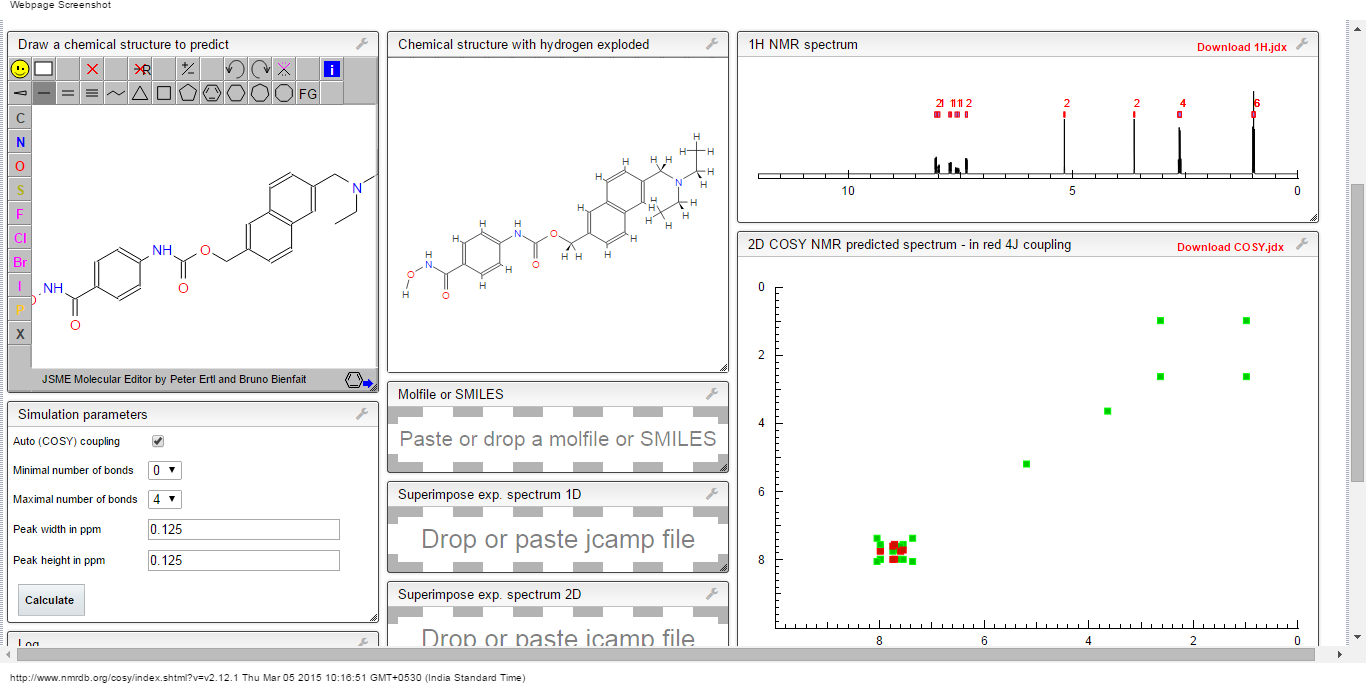Open the Maximal number of bonds dropdown
Image resolution: width=1366 pixels, height=683 pixels.
click(165, 499)
